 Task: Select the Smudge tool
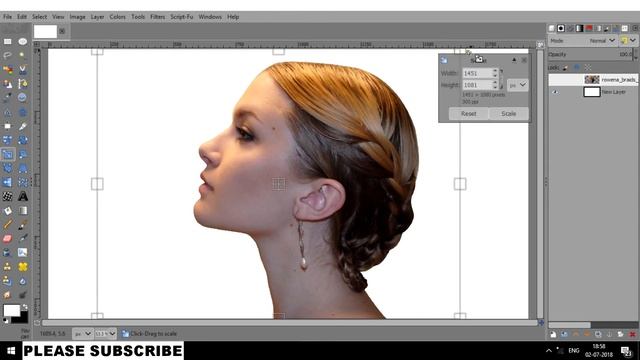[7, 295]
